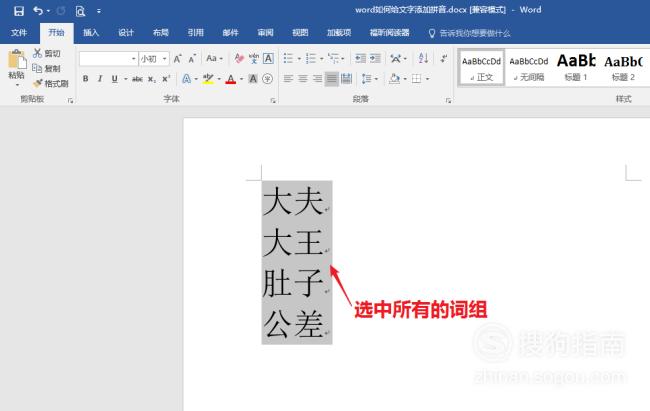Screen dimensions: 650x411
Task: Click the print preview icon in title bar
Action: [x=79, y=11]
